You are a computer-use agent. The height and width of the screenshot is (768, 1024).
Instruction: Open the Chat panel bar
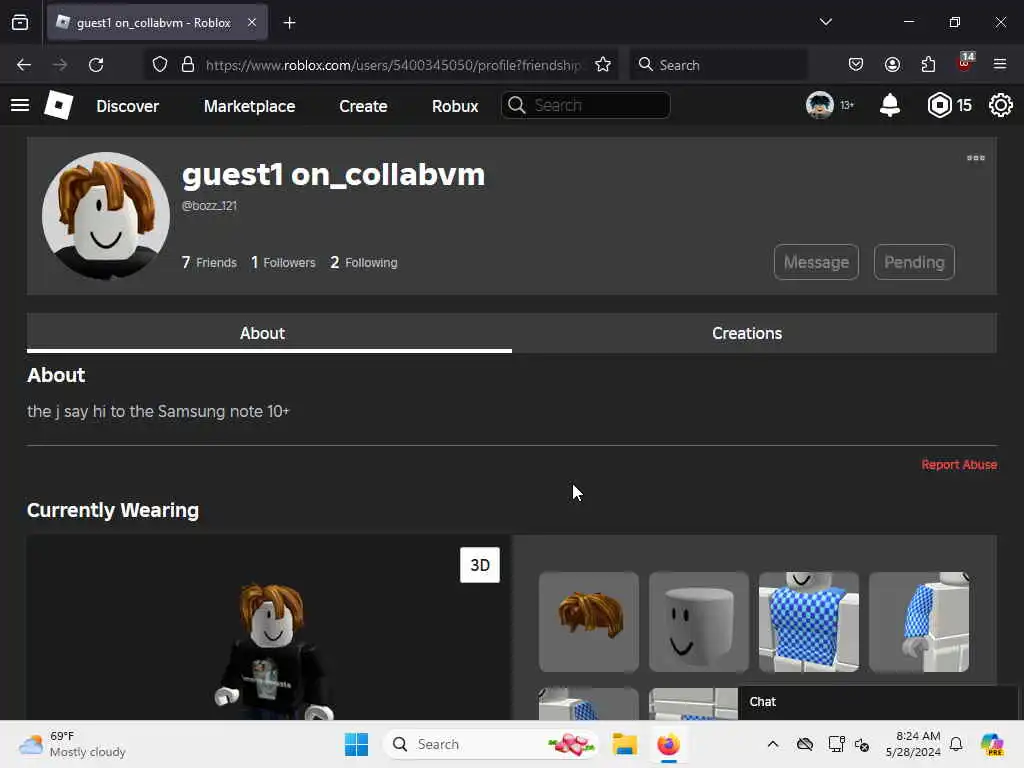click(x=878, y=702)
